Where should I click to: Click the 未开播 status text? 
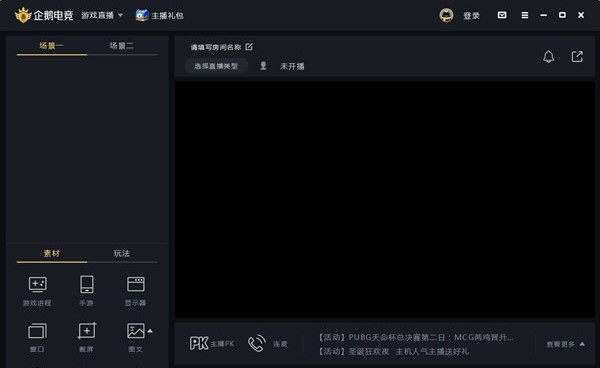[x=292, y=66]
